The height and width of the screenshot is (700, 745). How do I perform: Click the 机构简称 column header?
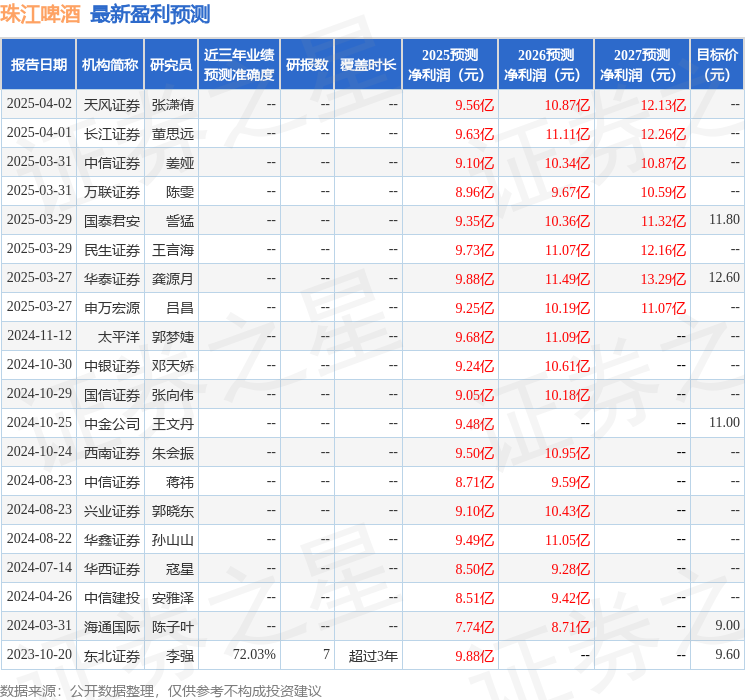[x=110, y=65]
